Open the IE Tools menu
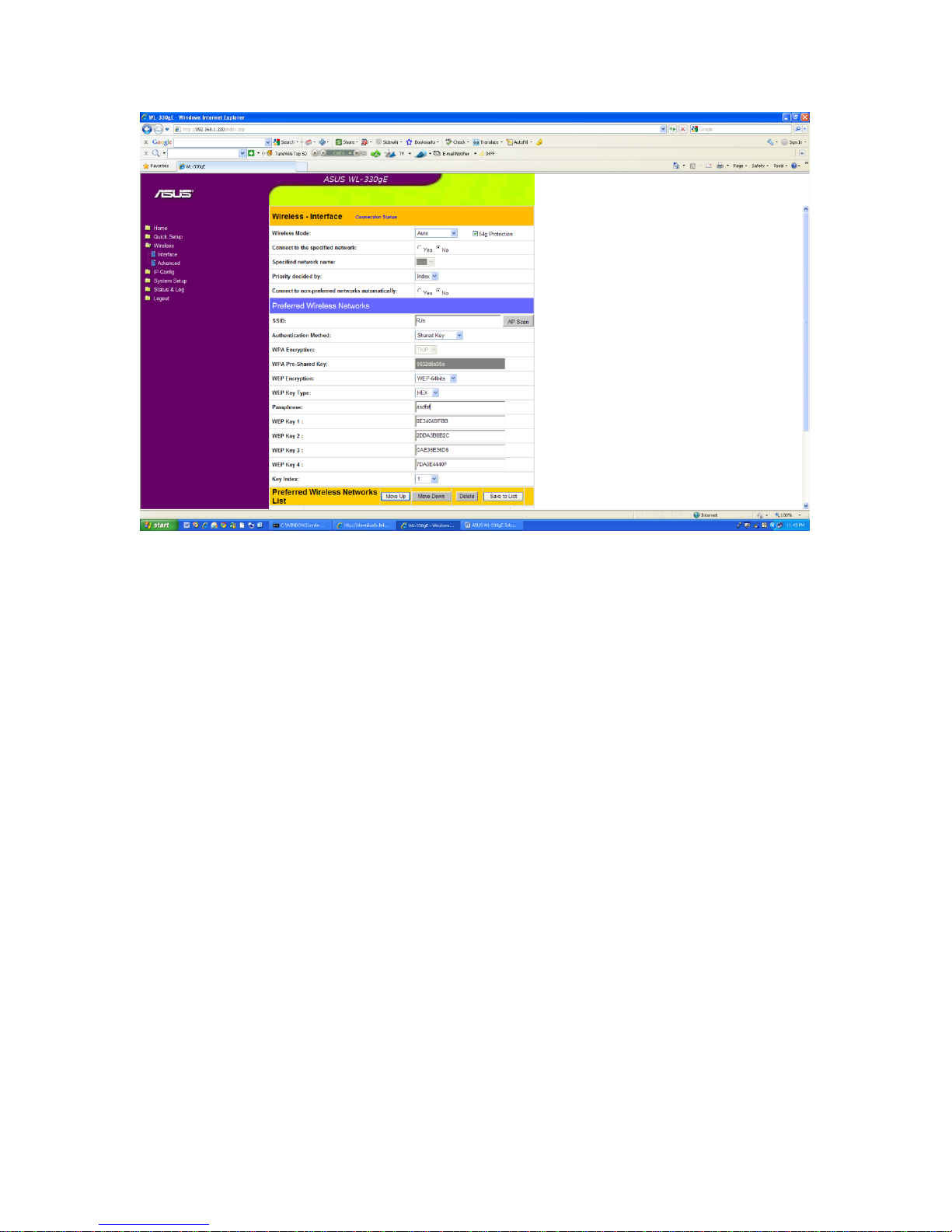Viewport: 952px width, 1232px height. [779, 166]
